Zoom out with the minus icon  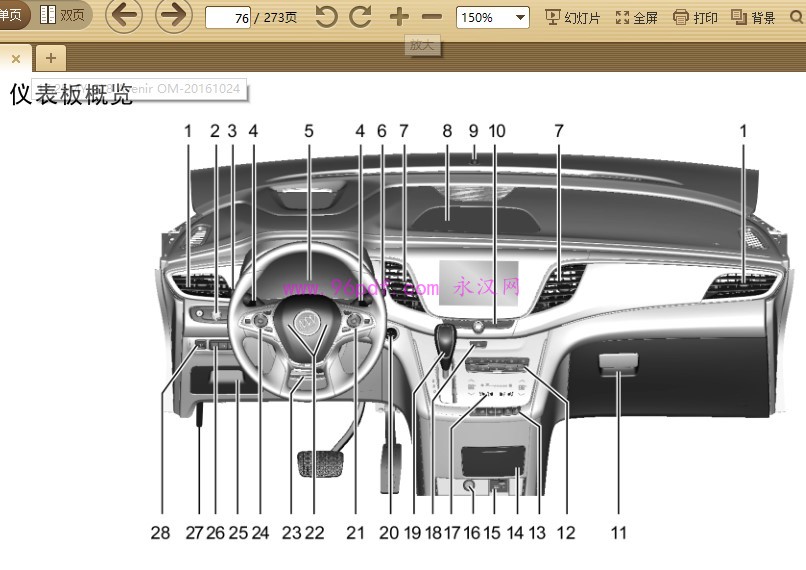point(432,17)
